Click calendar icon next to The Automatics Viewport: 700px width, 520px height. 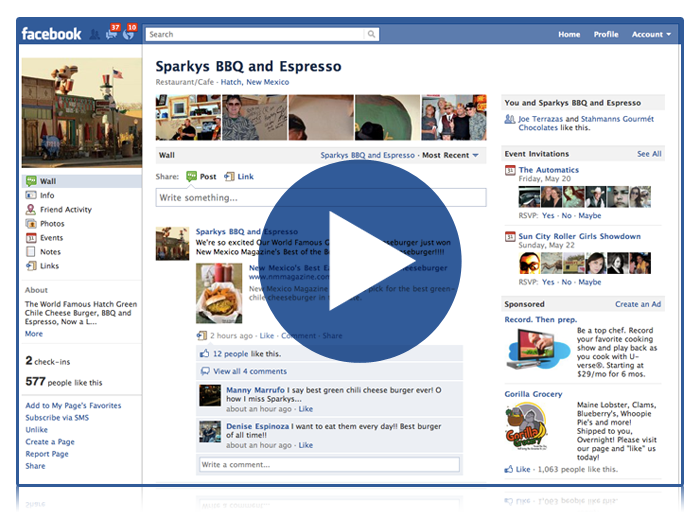click(510, 170)
